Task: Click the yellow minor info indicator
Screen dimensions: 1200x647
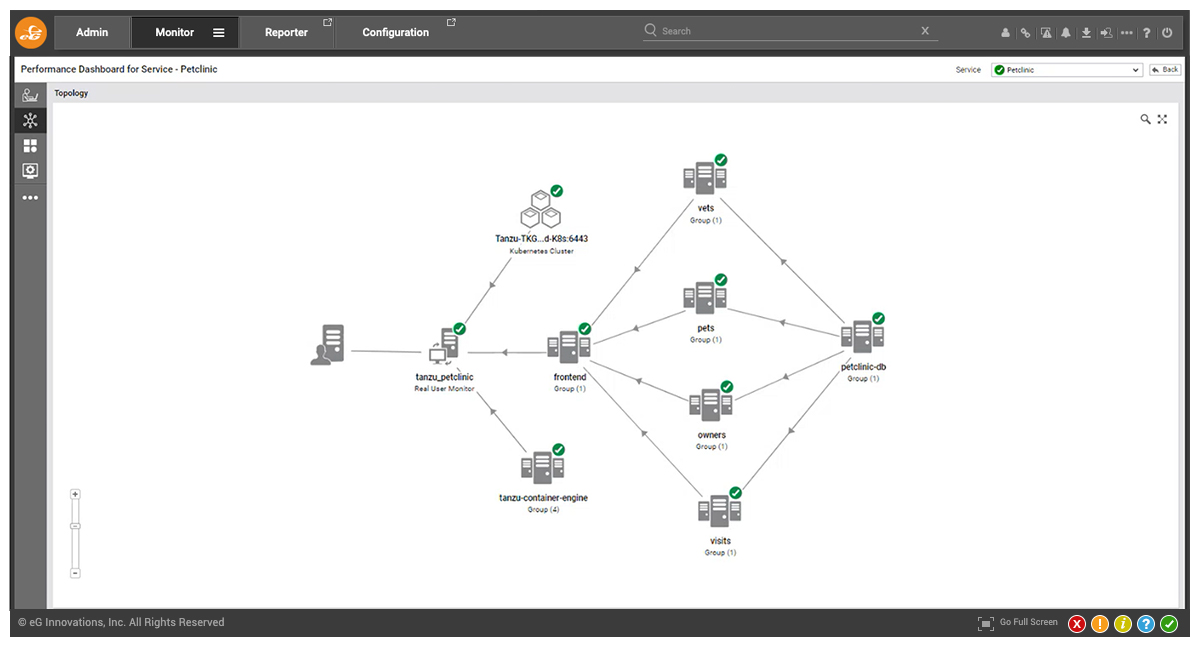Action: [1123, 624]
